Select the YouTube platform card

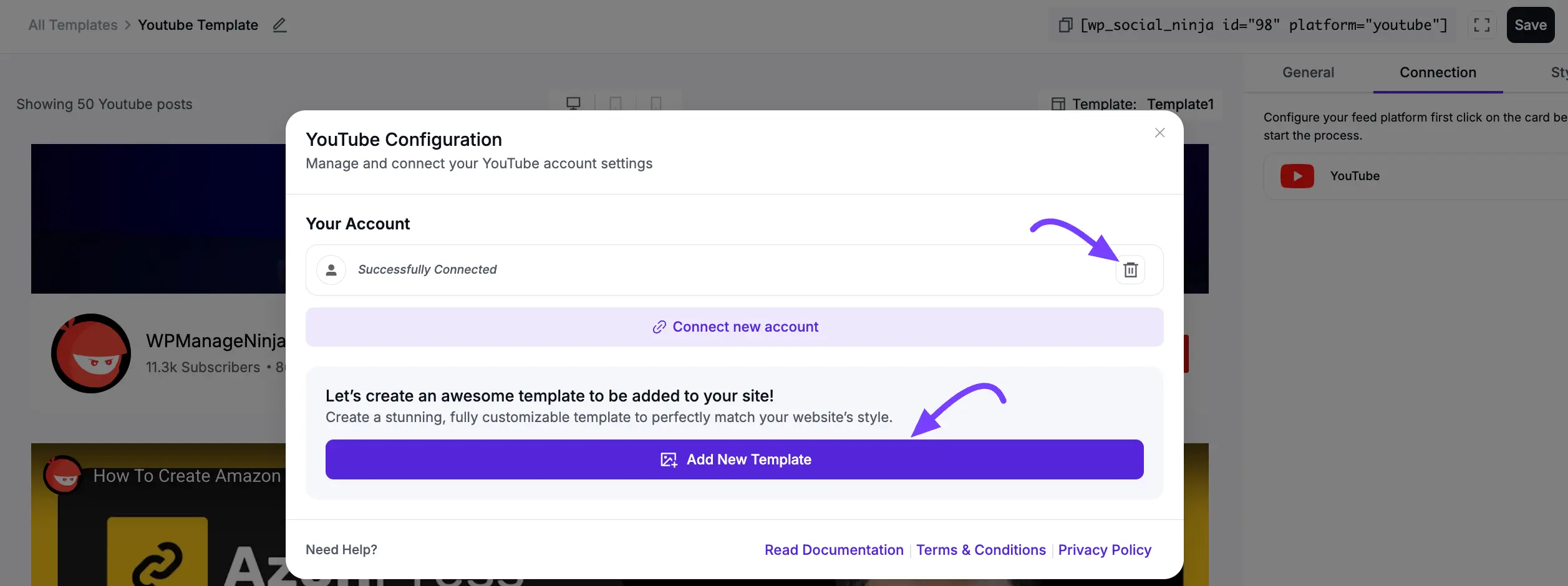tap(1391, 175)
